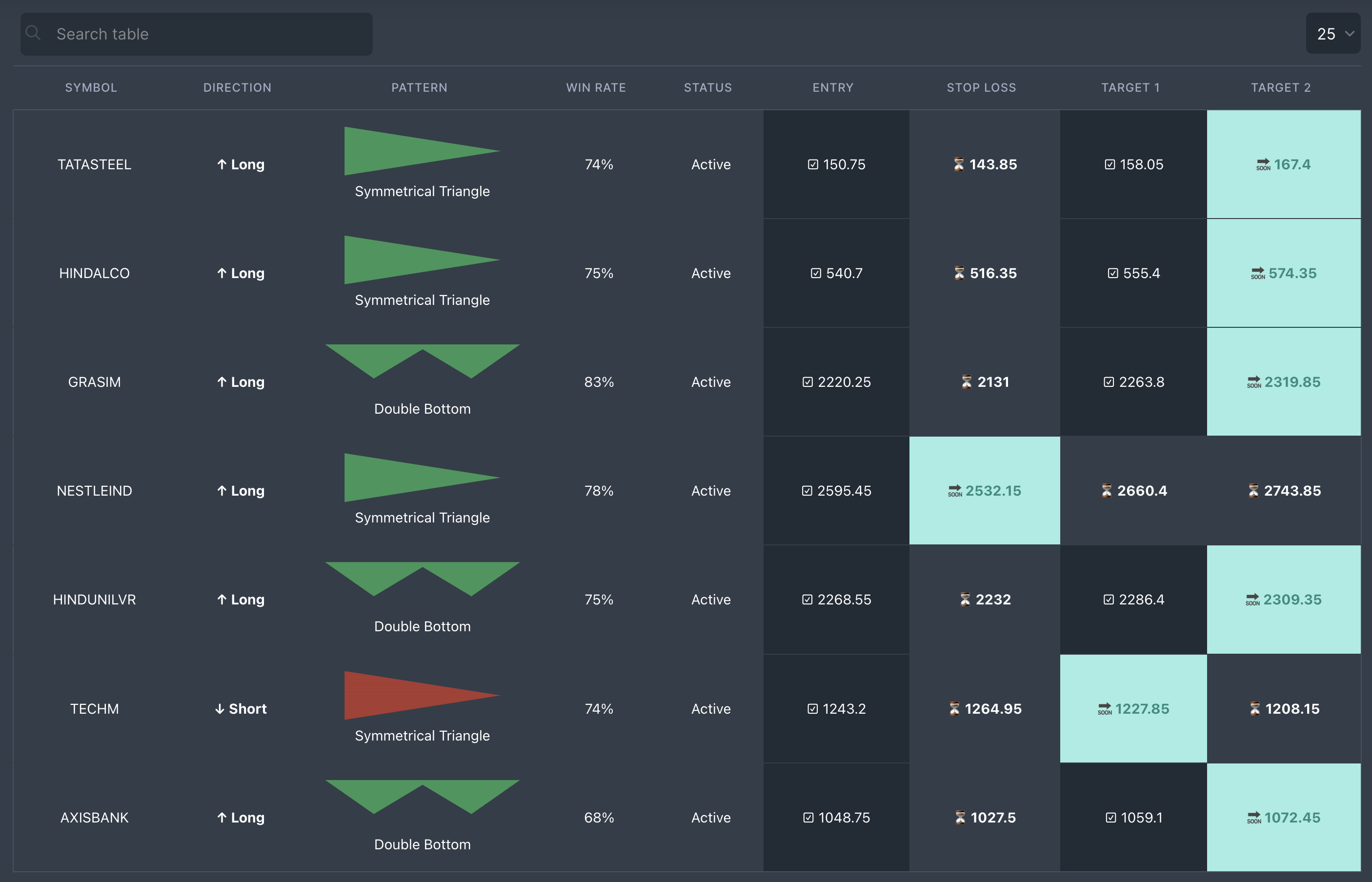Click the checkmark box beside entry 540.7
Viewport: 1372px width, 882px height.
(816, 273)
